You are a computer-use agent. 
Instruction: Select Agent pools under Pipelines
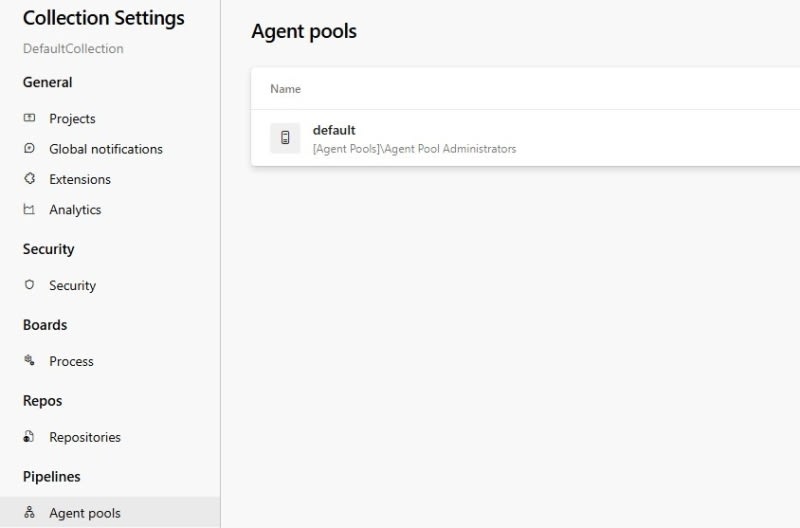tap(85, 513)
